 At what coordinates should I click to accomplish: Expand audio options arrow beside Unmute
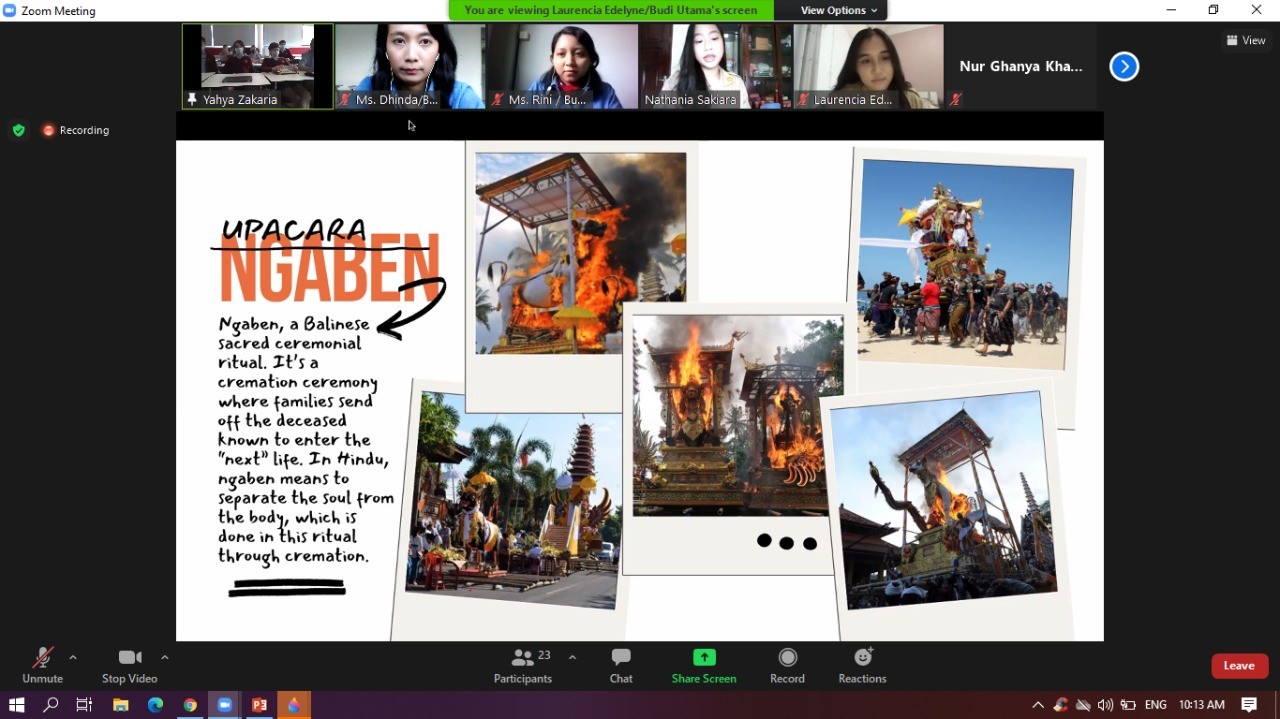tap(73, 657)
